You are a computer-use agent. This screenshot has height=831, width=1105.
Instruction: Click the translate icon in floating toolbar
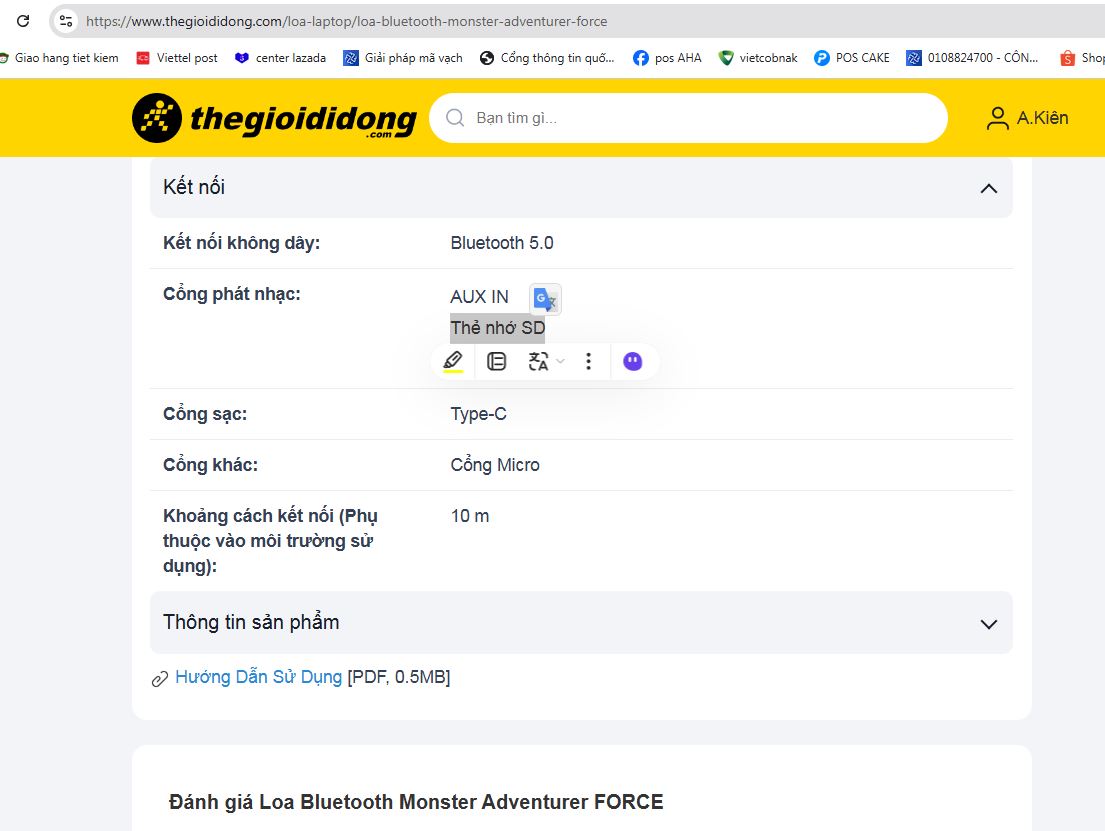click(x=538, y=361)
